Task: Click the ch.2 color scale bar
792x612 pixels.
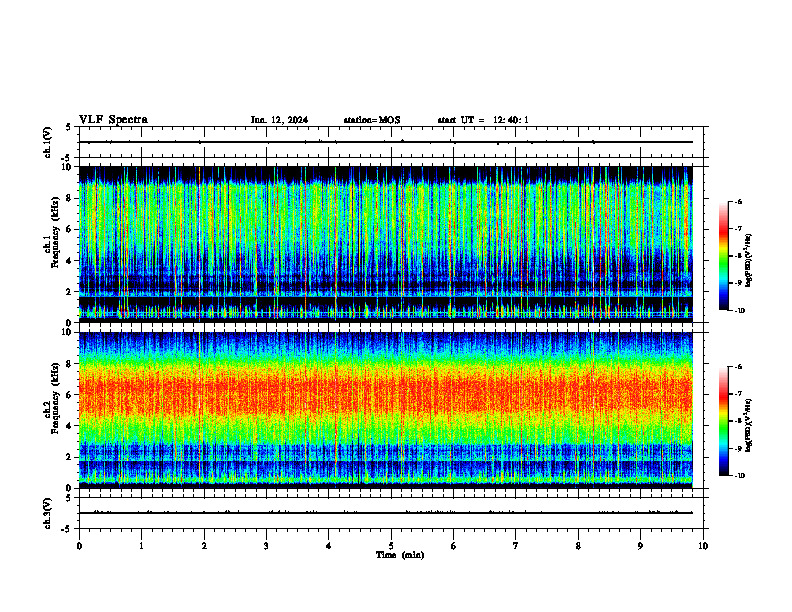Action: point(723,421)
